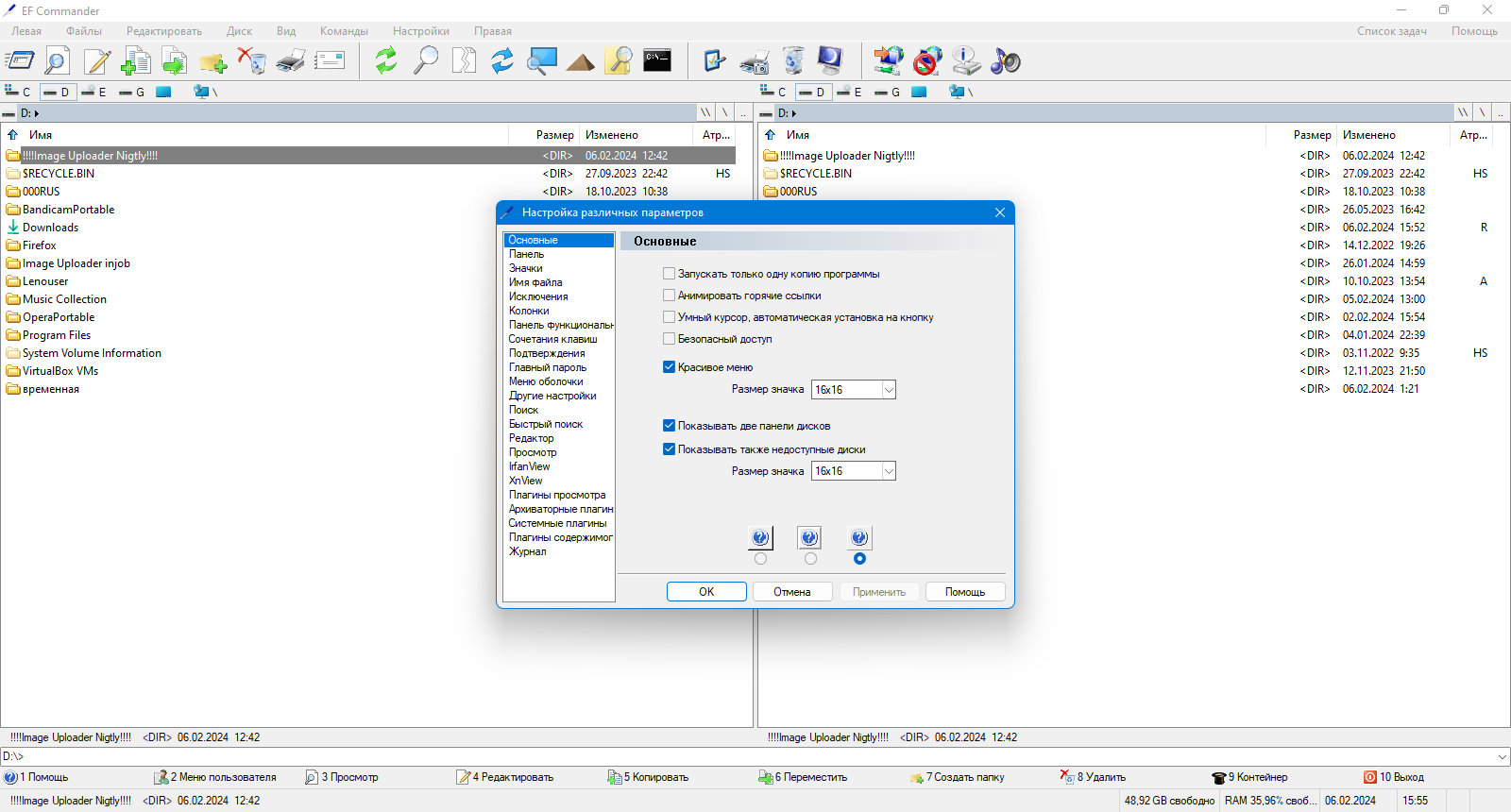Switch left panel to drive C

click(18, 92)
